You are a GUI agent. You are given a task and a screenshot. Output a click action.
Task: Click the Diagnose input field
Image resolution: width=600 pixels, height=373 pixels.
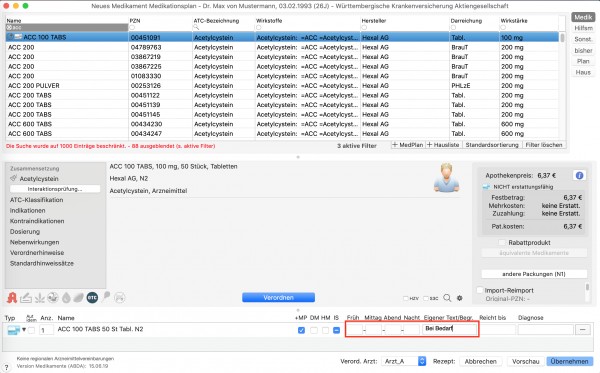[546, 329]
